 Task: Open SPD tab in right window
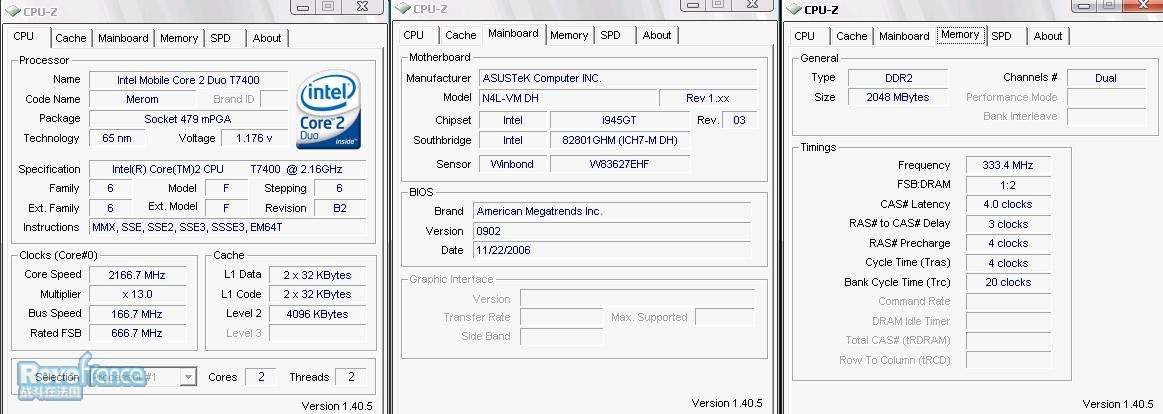point(1001,36)
